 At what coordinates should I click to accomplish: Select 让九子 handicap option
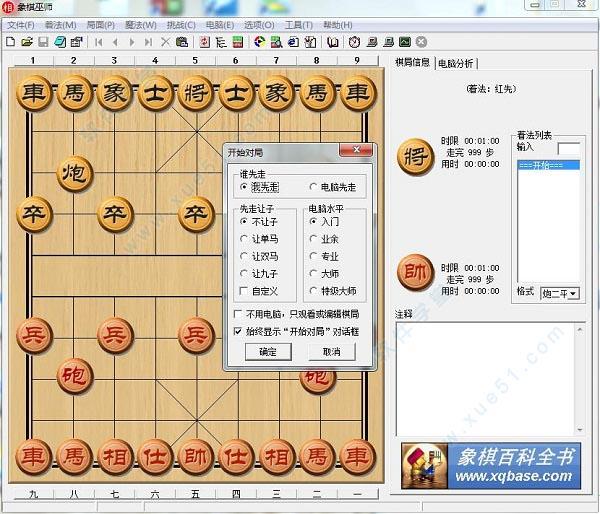[x=259, y=273]
